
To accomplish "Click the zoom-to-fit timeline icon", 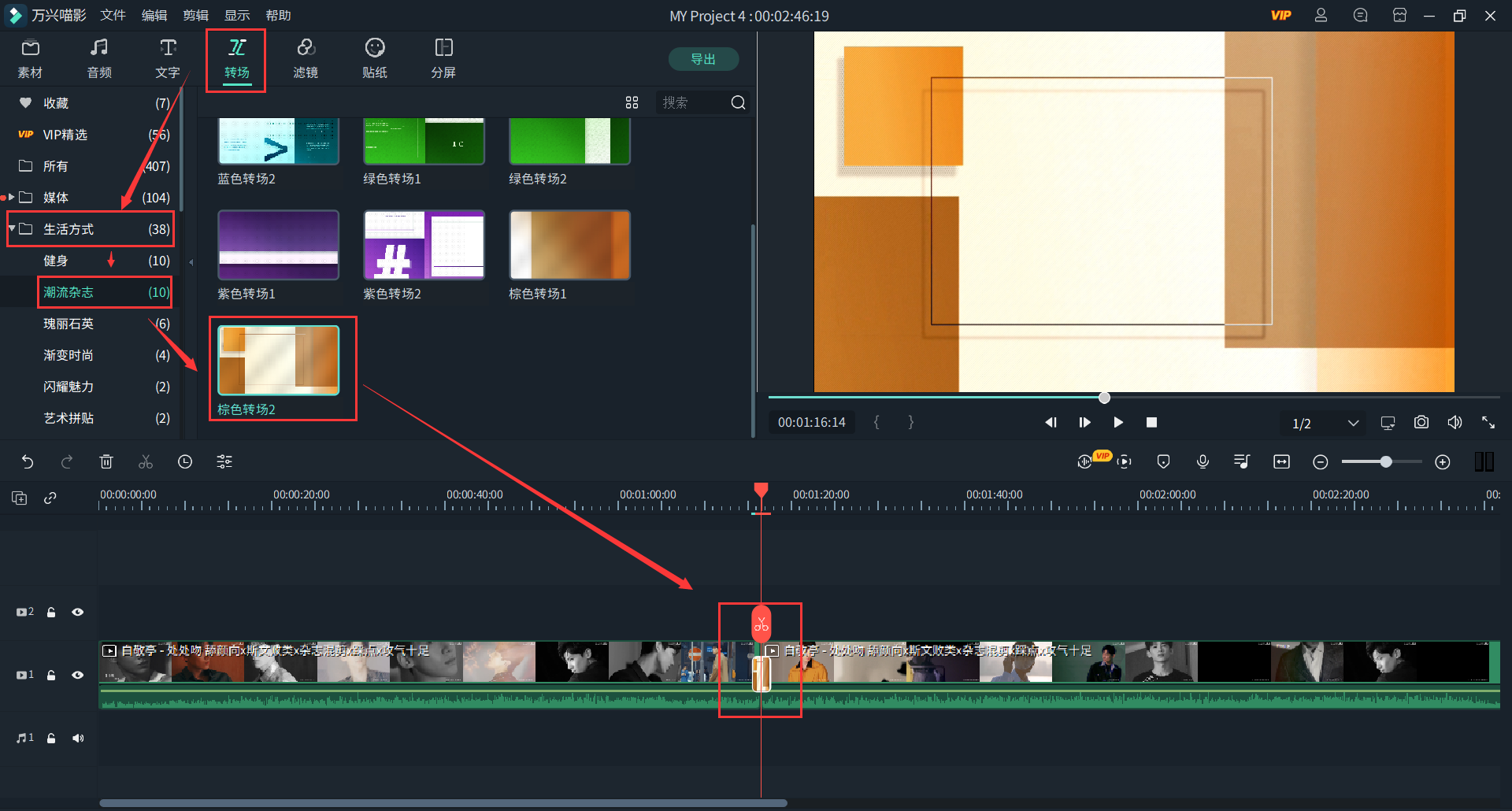I will 1281,462.
